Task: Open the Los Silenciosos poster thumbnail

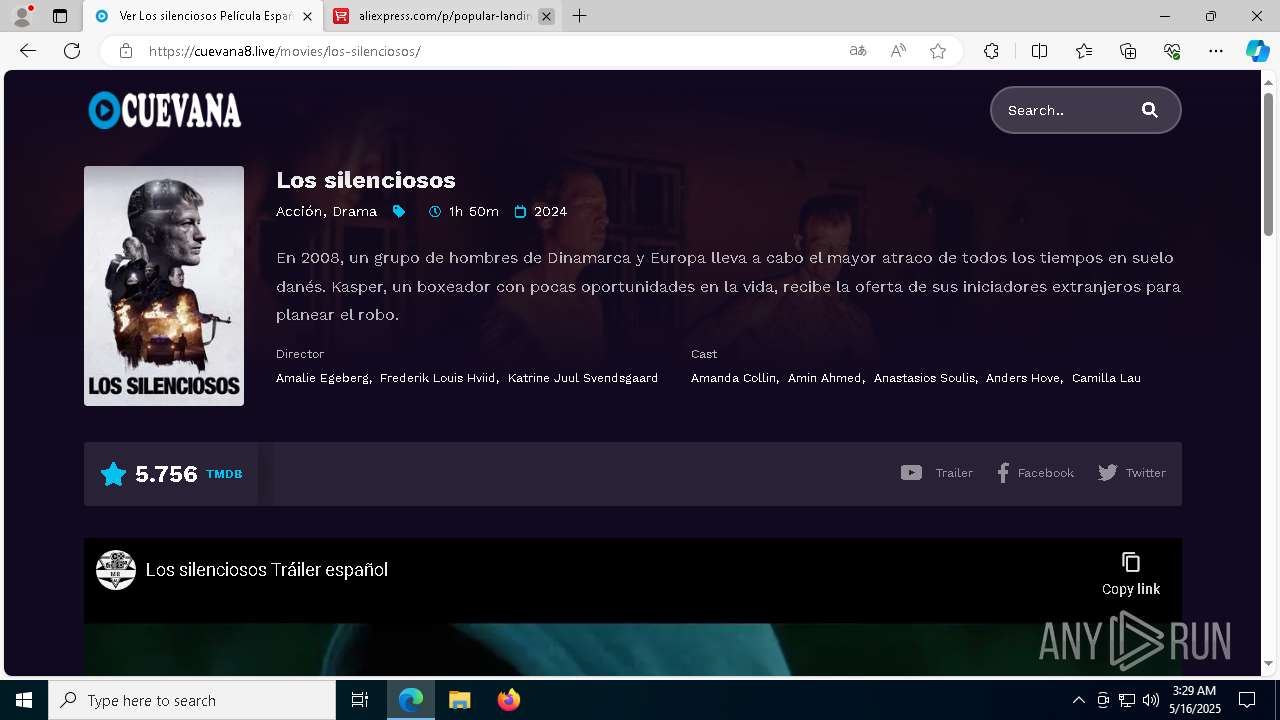Action: [164, 286]
